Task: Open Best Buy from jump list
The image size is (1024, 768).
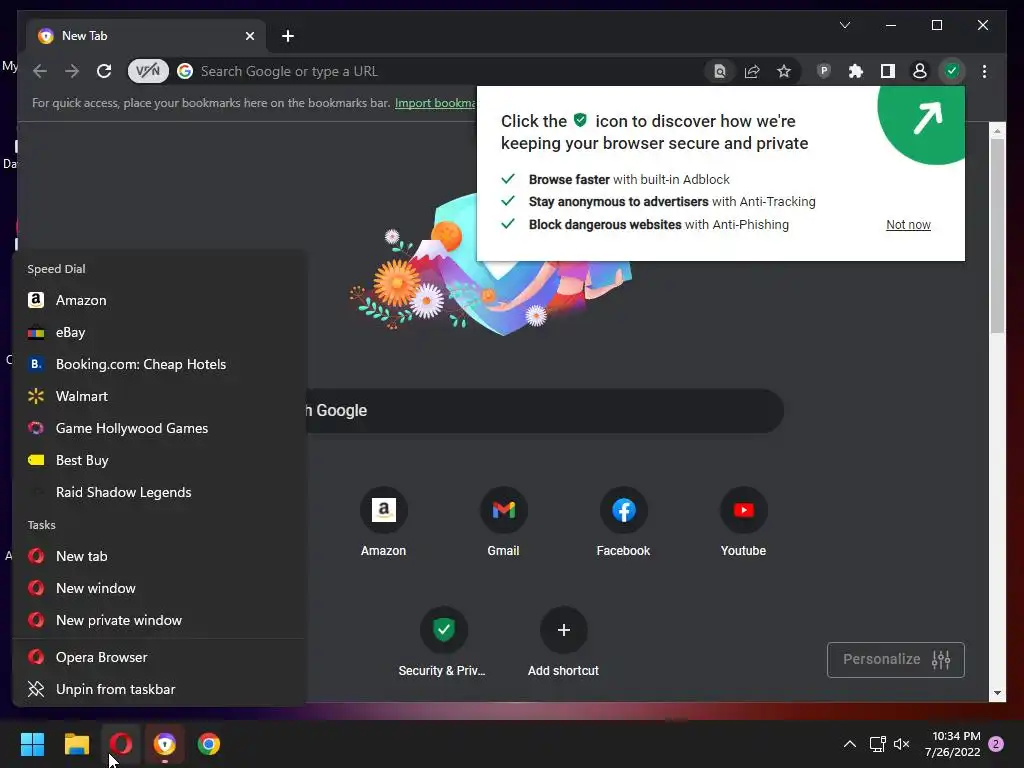Action: [x=159, y=460]
